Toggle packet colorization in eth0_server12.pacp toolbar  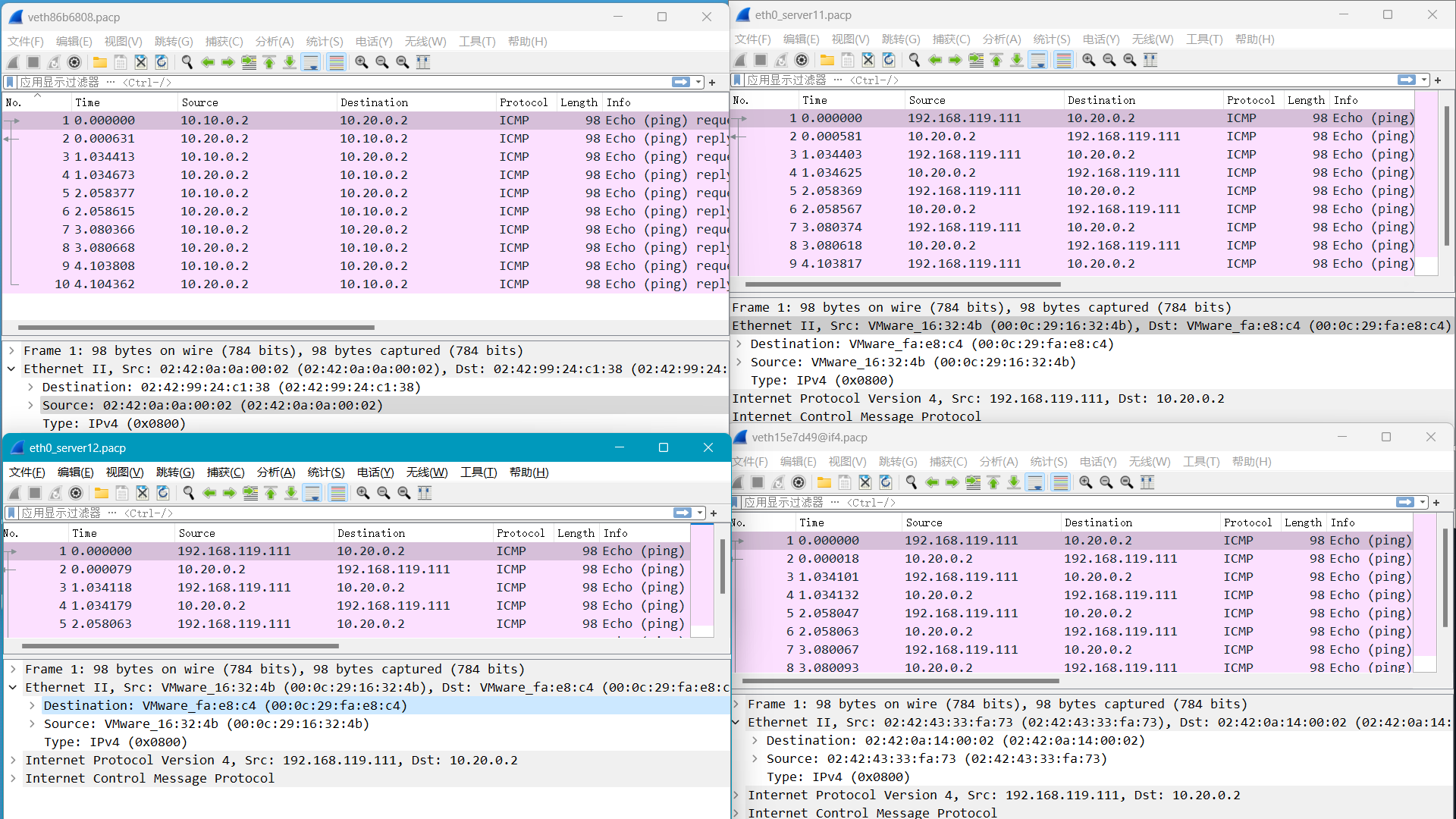tap(338, 493)
